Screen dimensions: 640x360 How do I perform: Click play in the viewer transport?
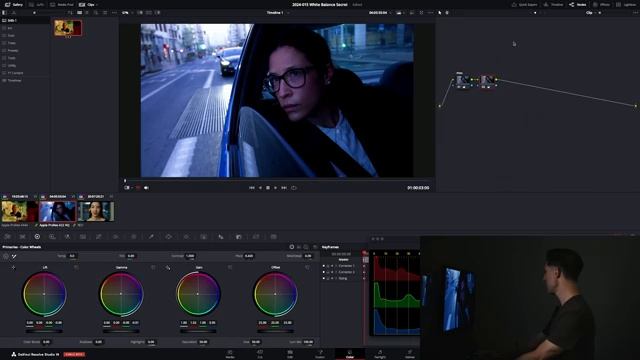tap(276, 188)
